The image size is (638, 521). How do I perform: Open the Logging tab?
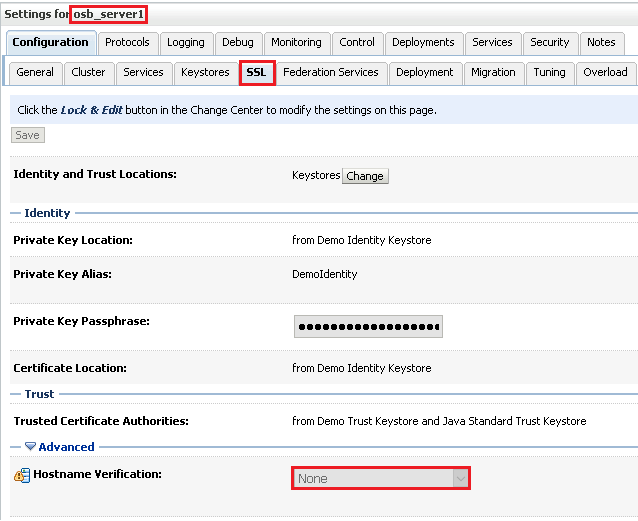(185, 43)
